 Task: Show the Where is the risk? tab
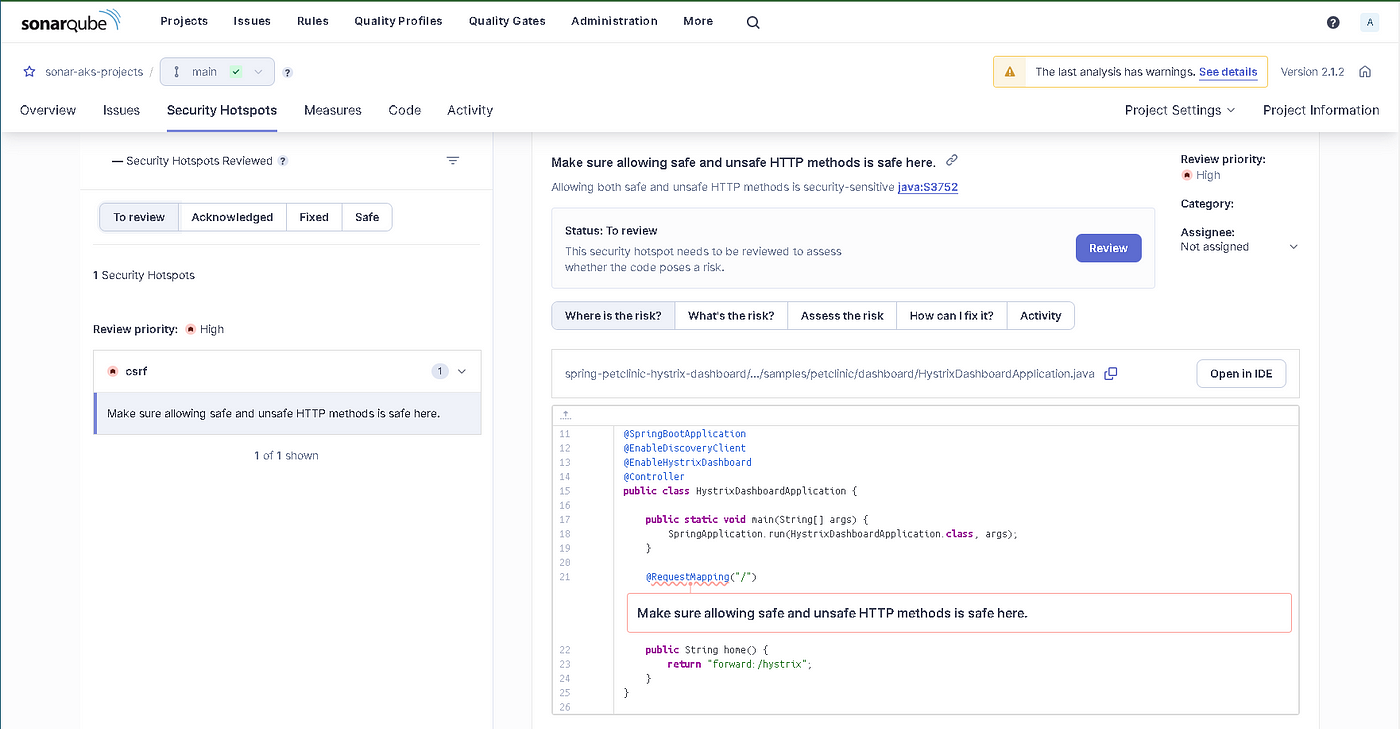click(x=613, y=316)
